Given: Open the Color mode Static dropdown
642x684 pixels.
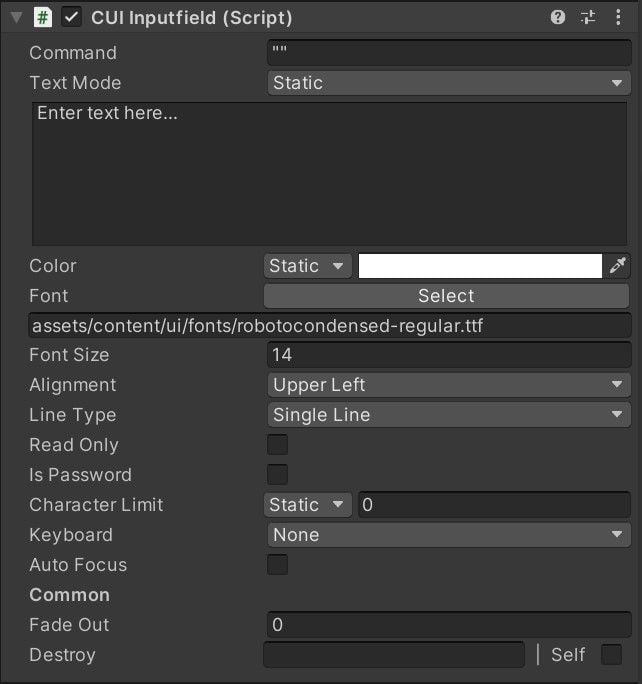Looking at the screenshot, I should [x=307, y=266].
